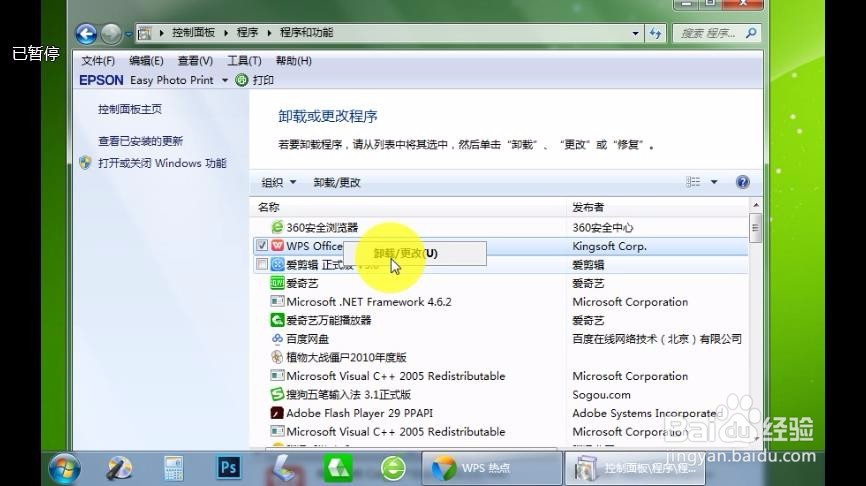Open the 编辑(E) menu
Screen dimensions: 866x486
point(146,61)
